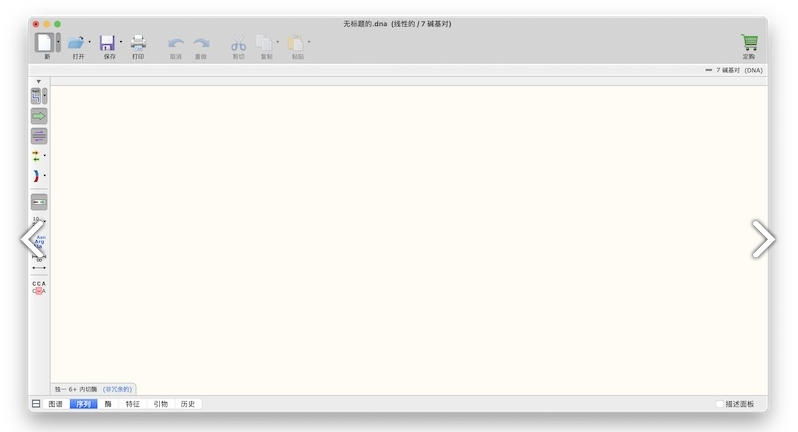Expand the 粘贴 dropdown arrow
Image resolution: width=798 pixels, height=432 pixels.
[309, 42]
